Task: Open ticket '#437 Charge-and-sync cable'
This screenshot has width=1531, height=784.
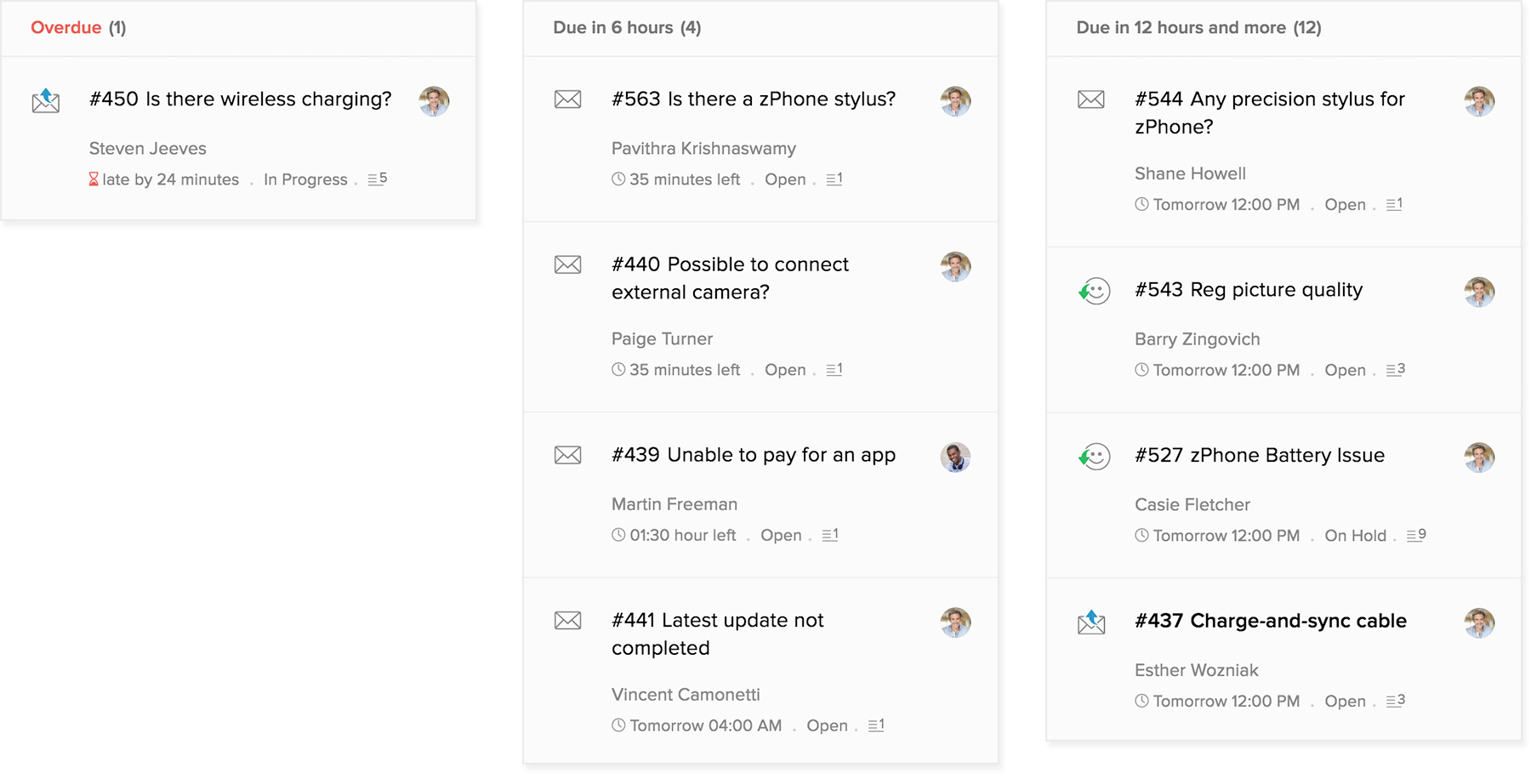Action: 1270,621
